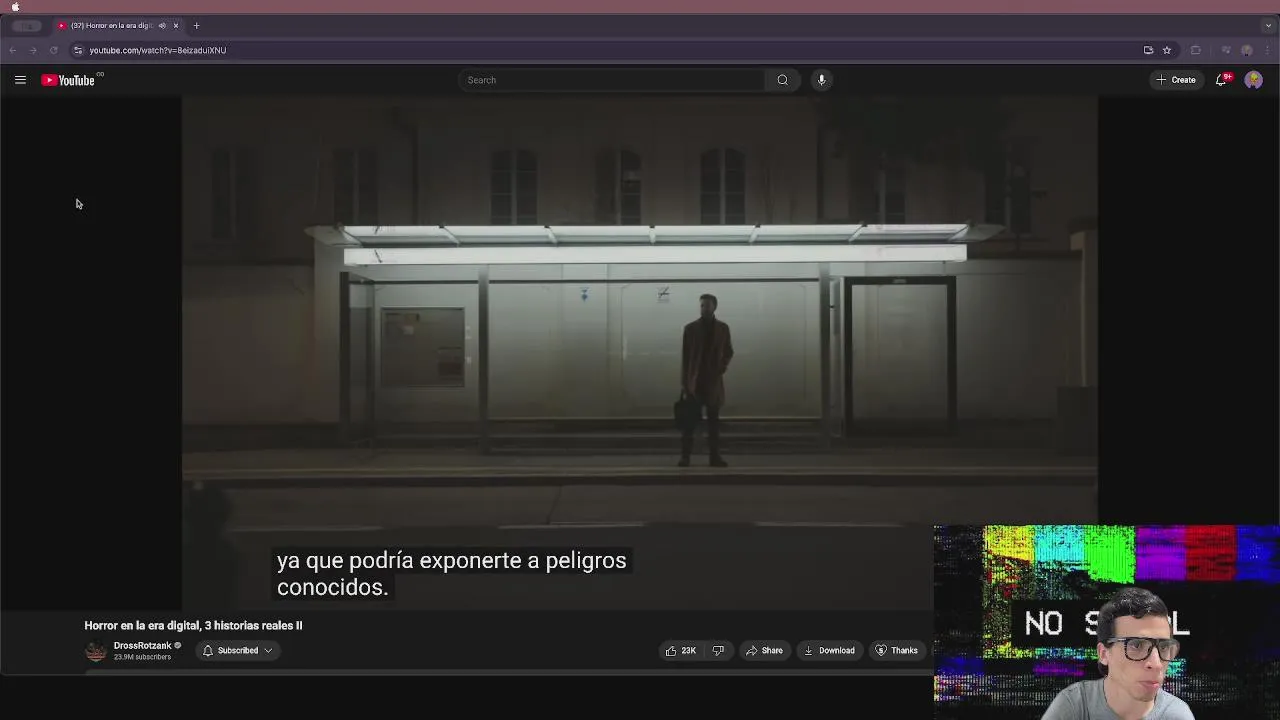The width and height of the screenshot is (1280, 720).
Task: Dislike the video with thumbs down
Action: coord(718,650)
